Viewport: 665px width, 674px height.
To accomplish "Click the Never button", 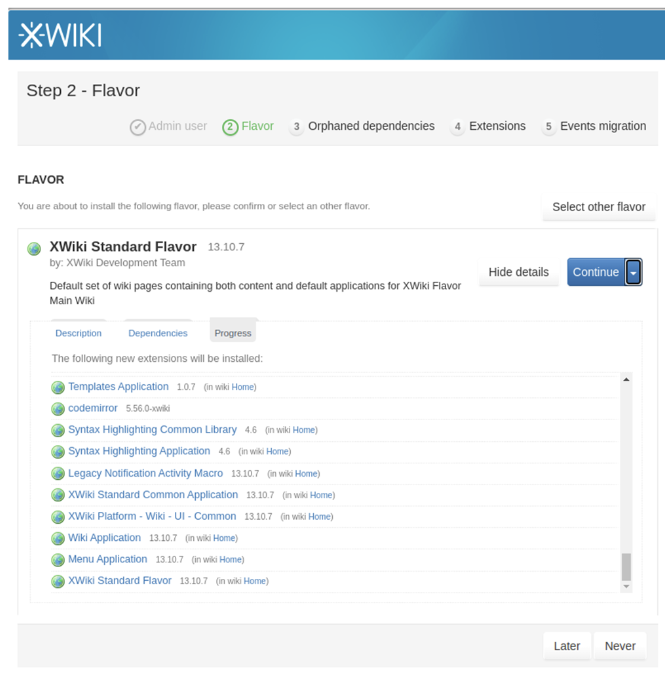I will pos(620,646).
